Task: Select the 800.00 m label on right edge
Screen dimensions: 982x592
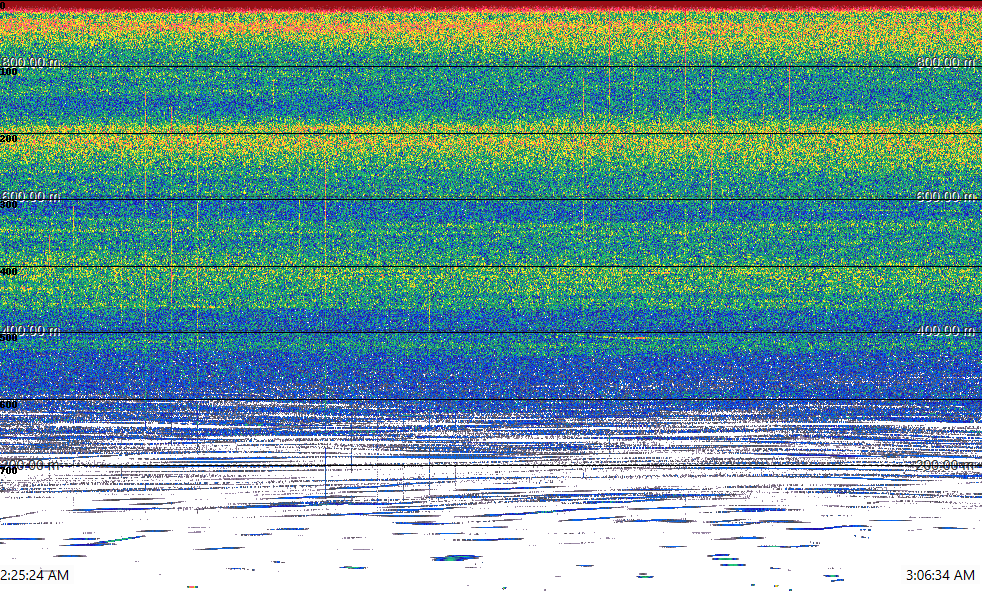Action: (946, 61)
